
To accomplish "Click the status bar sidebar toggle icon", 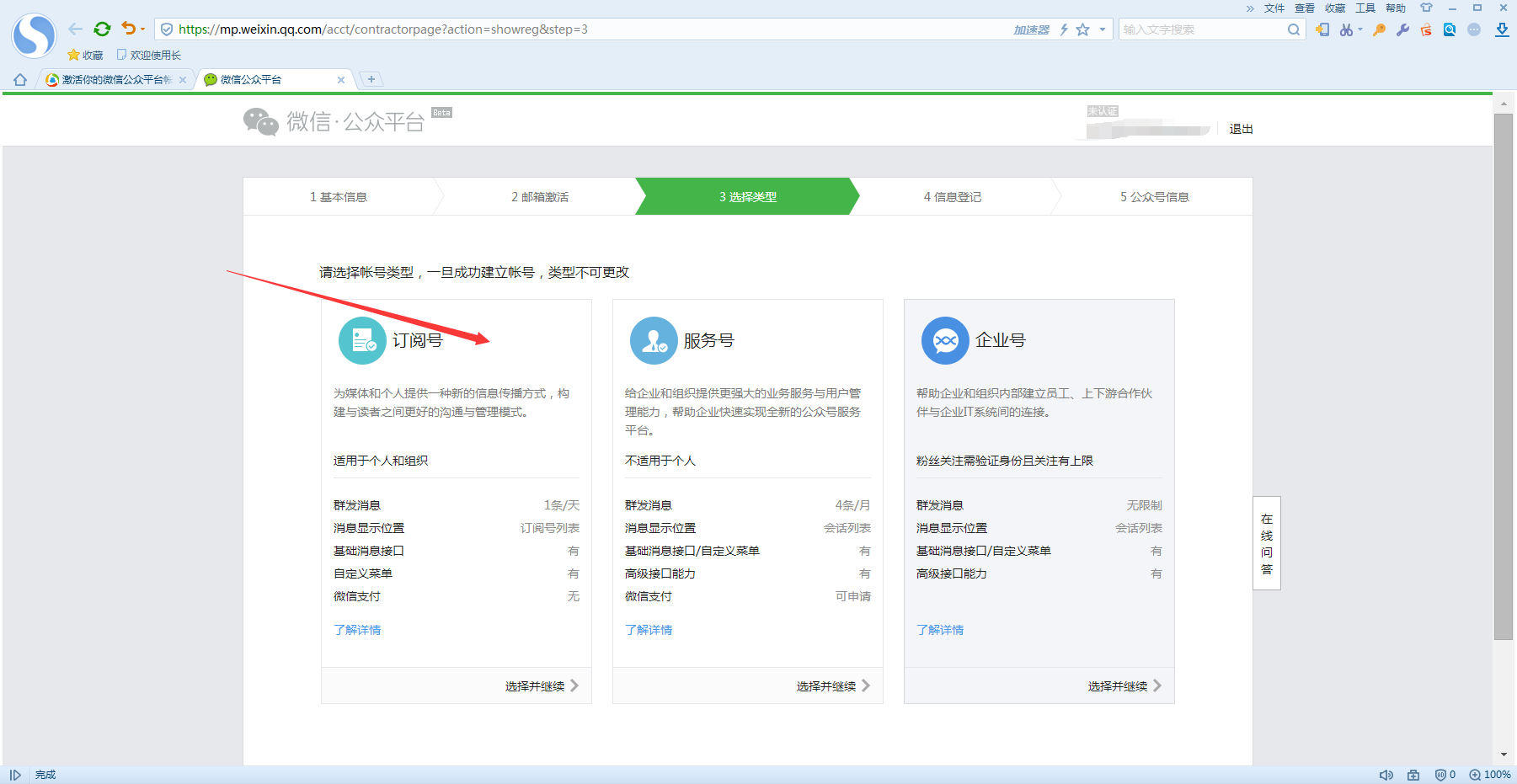I will point(15,775).
